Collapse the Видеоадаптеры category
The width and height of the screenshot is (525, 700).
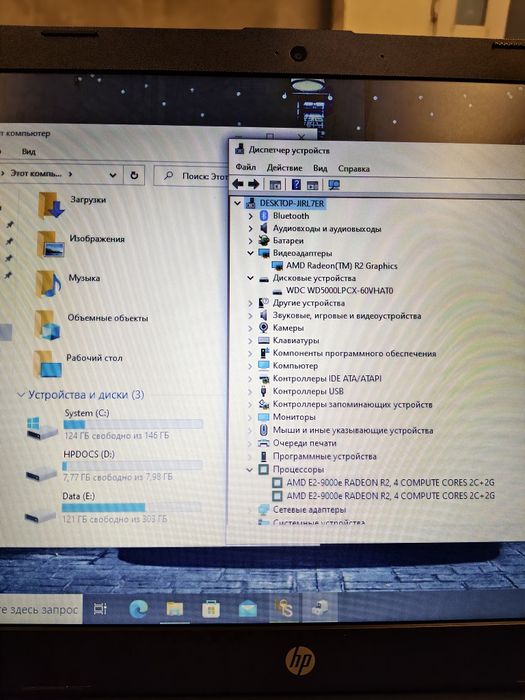pyautogui.click(x=250, y=253)
